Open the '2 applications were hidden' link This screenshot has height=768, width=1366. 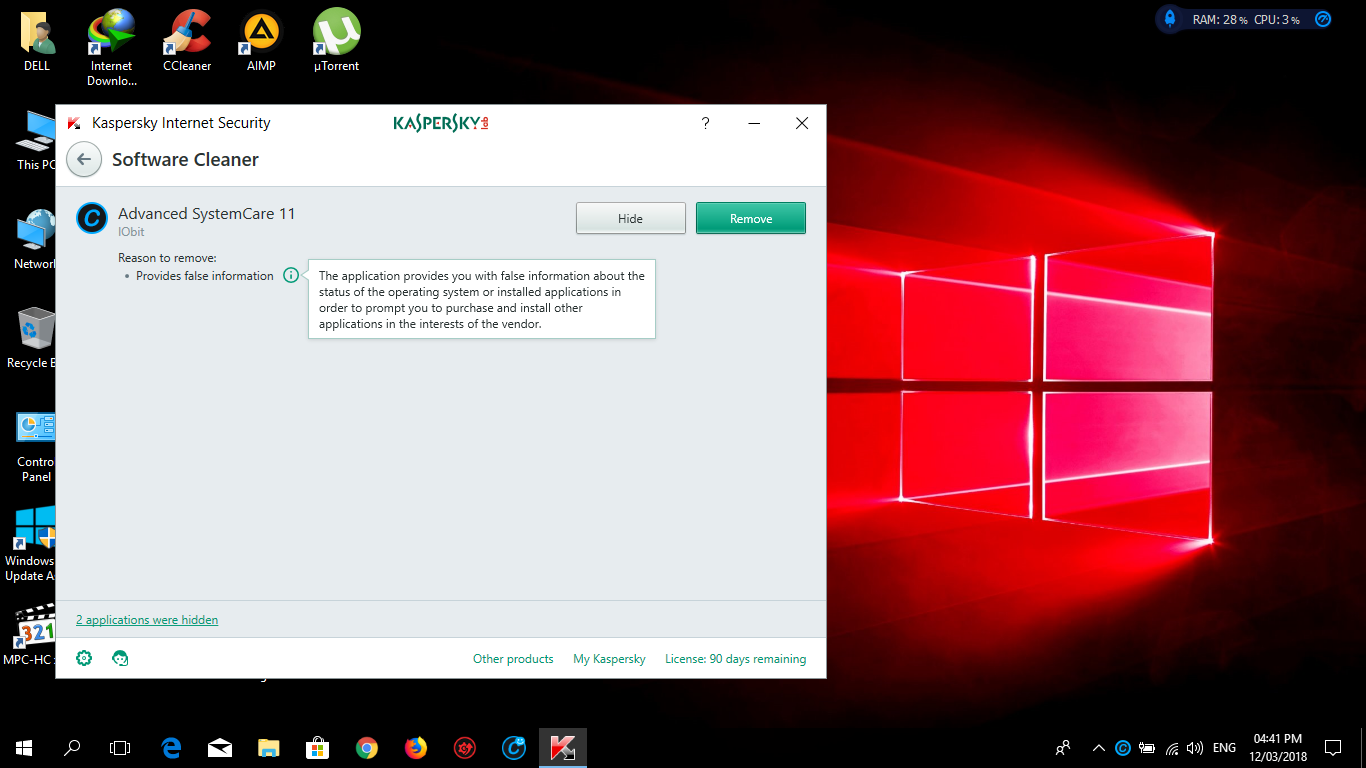(147, 620)
